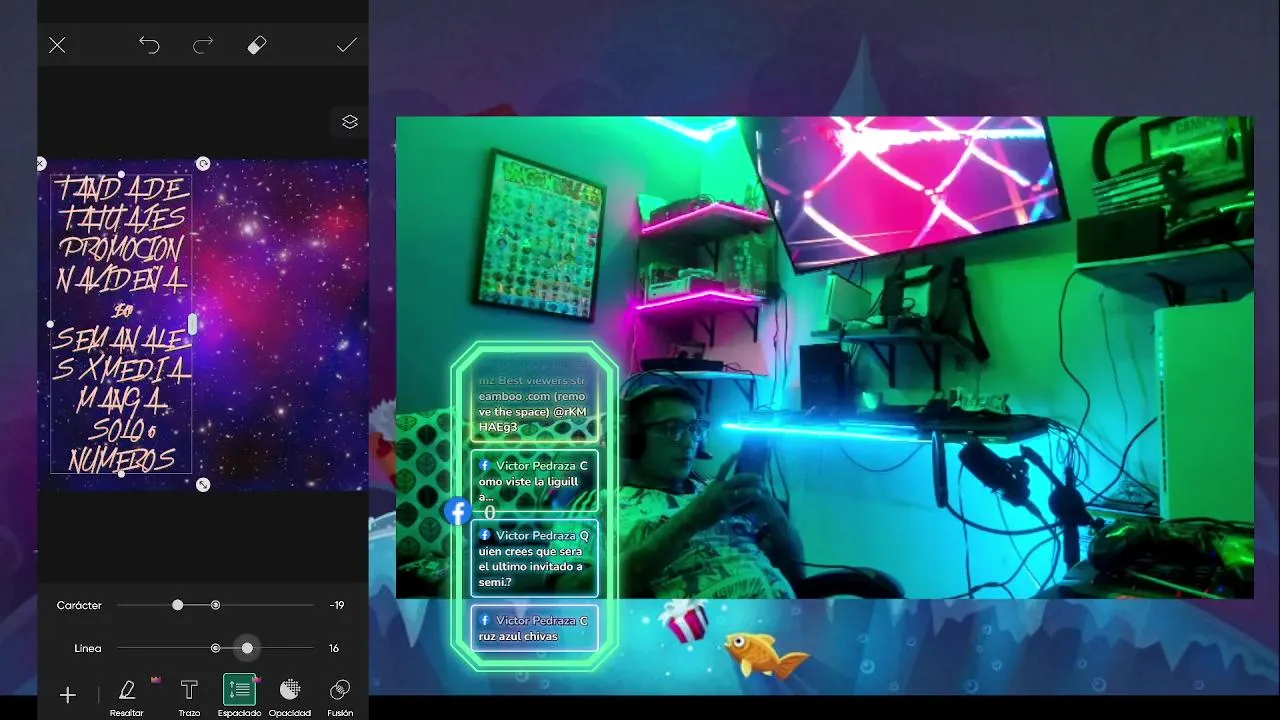Select the eraser tool in top bar

[x=257, y=45]
